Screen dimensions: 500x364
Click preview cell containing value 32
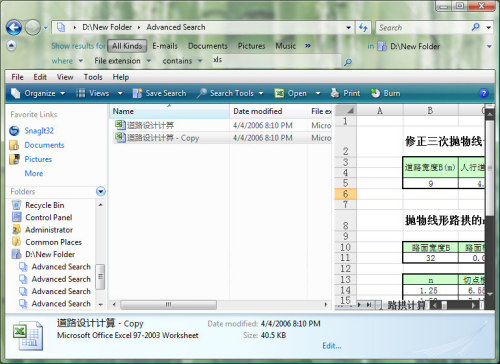430,258
